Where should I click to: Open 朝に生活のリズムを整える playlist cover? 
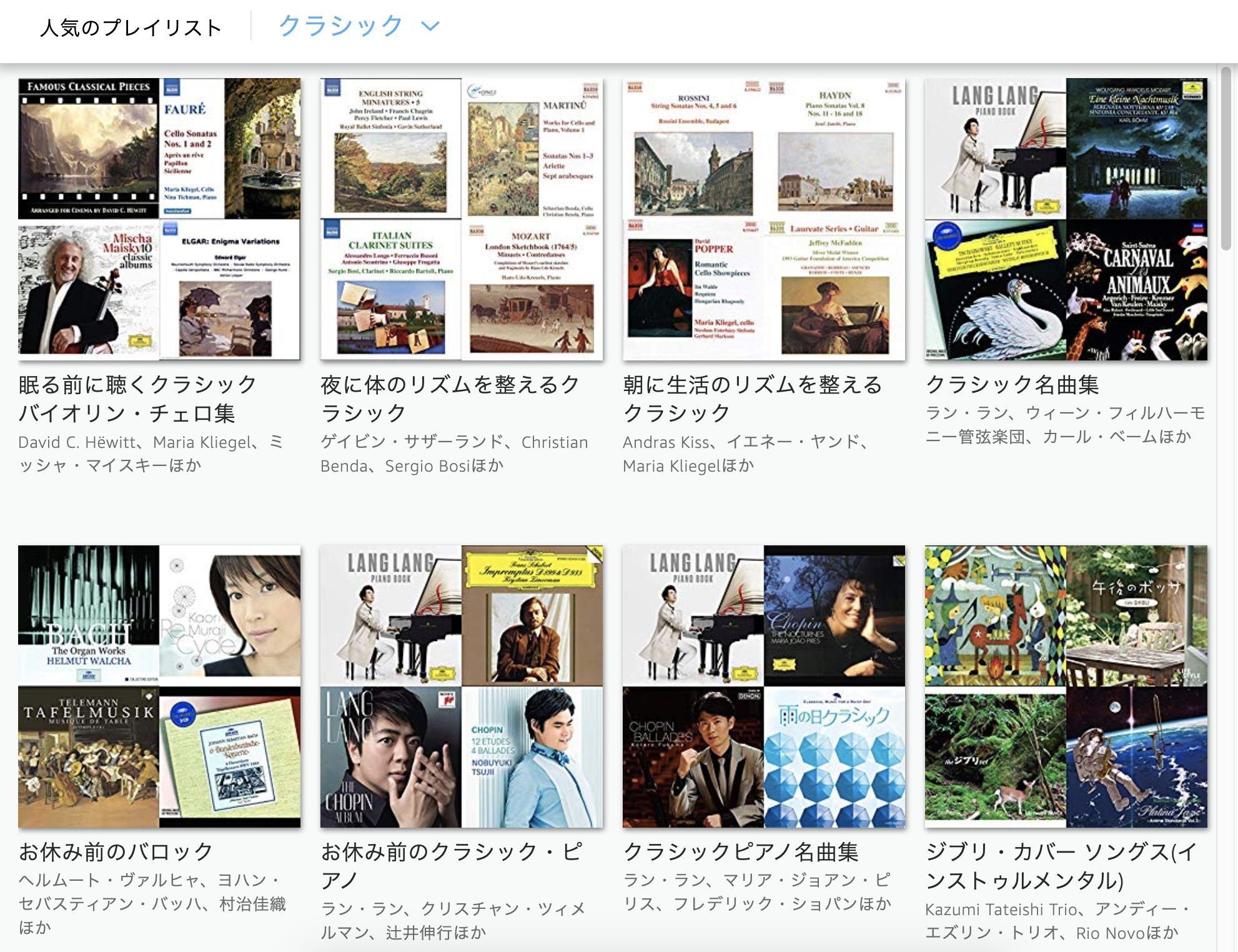(764, 219)
